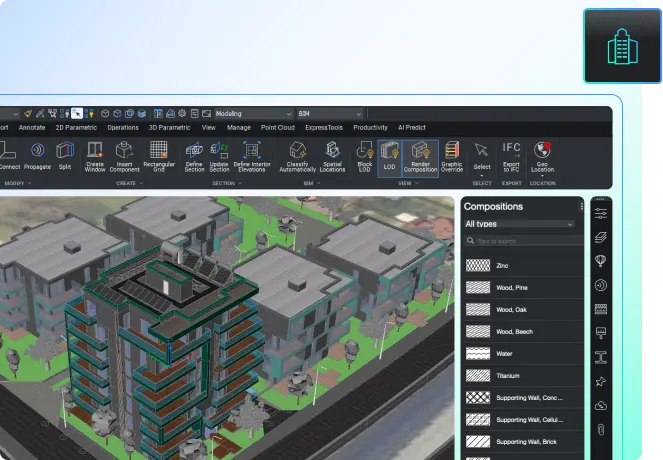The image size is (663, 460).
Task: Open the Layers panel icon
Action: [600, 237]
